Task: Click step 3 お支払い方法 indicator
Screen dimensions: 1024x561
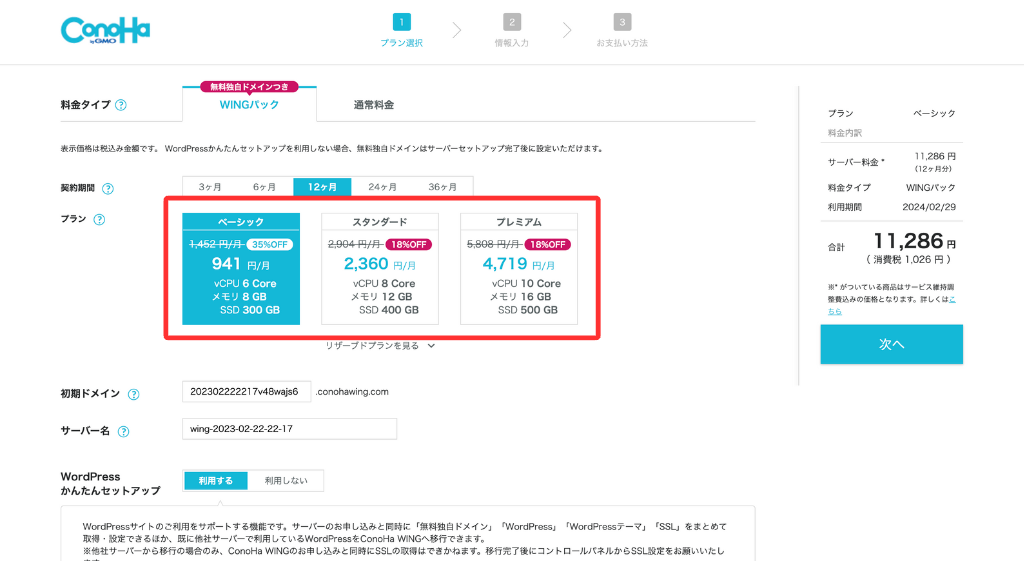Action: click(x=622, y=31)
